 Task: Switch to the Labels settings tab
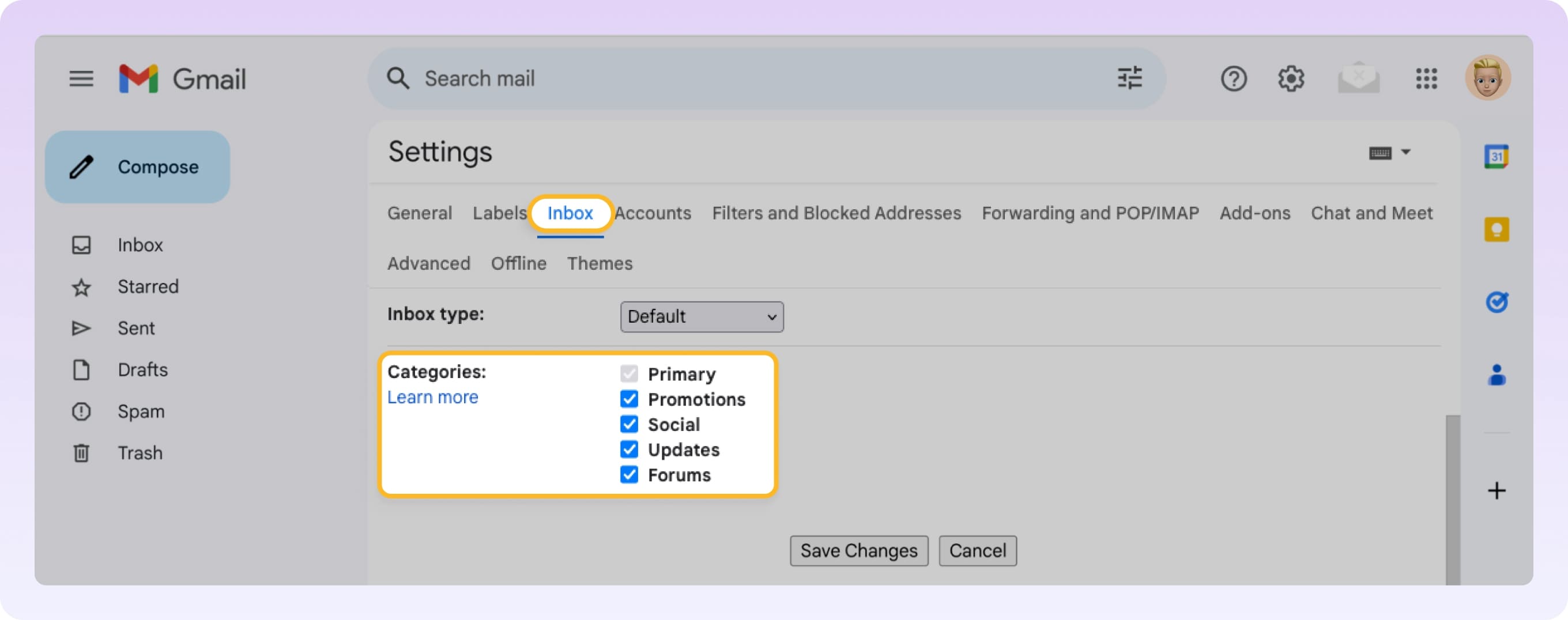tap(499, 213)
